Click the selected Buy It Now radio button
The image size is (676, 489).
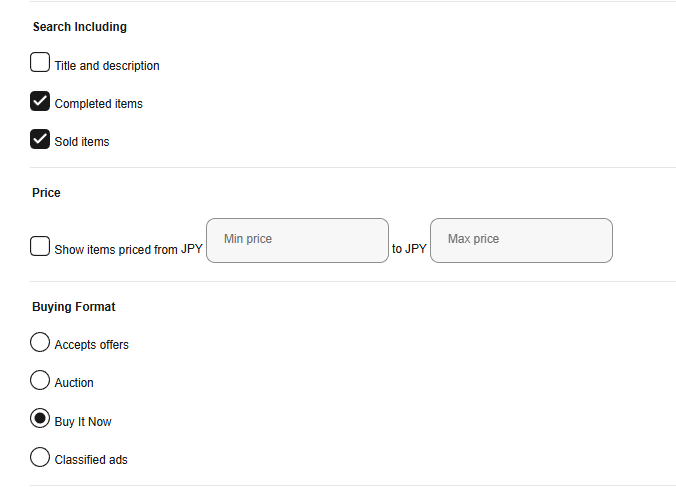pos(40,419)
